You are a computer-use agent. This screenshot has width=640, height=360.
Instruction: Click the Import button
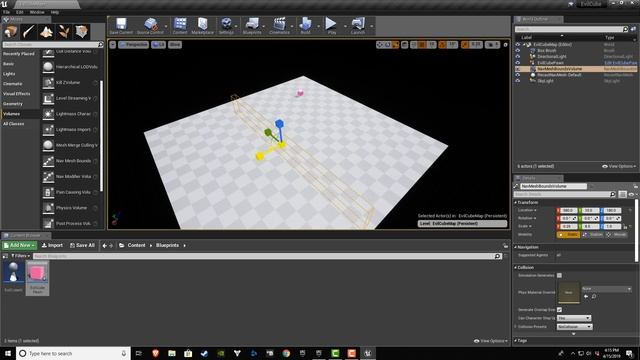click(x=52, y=245)
